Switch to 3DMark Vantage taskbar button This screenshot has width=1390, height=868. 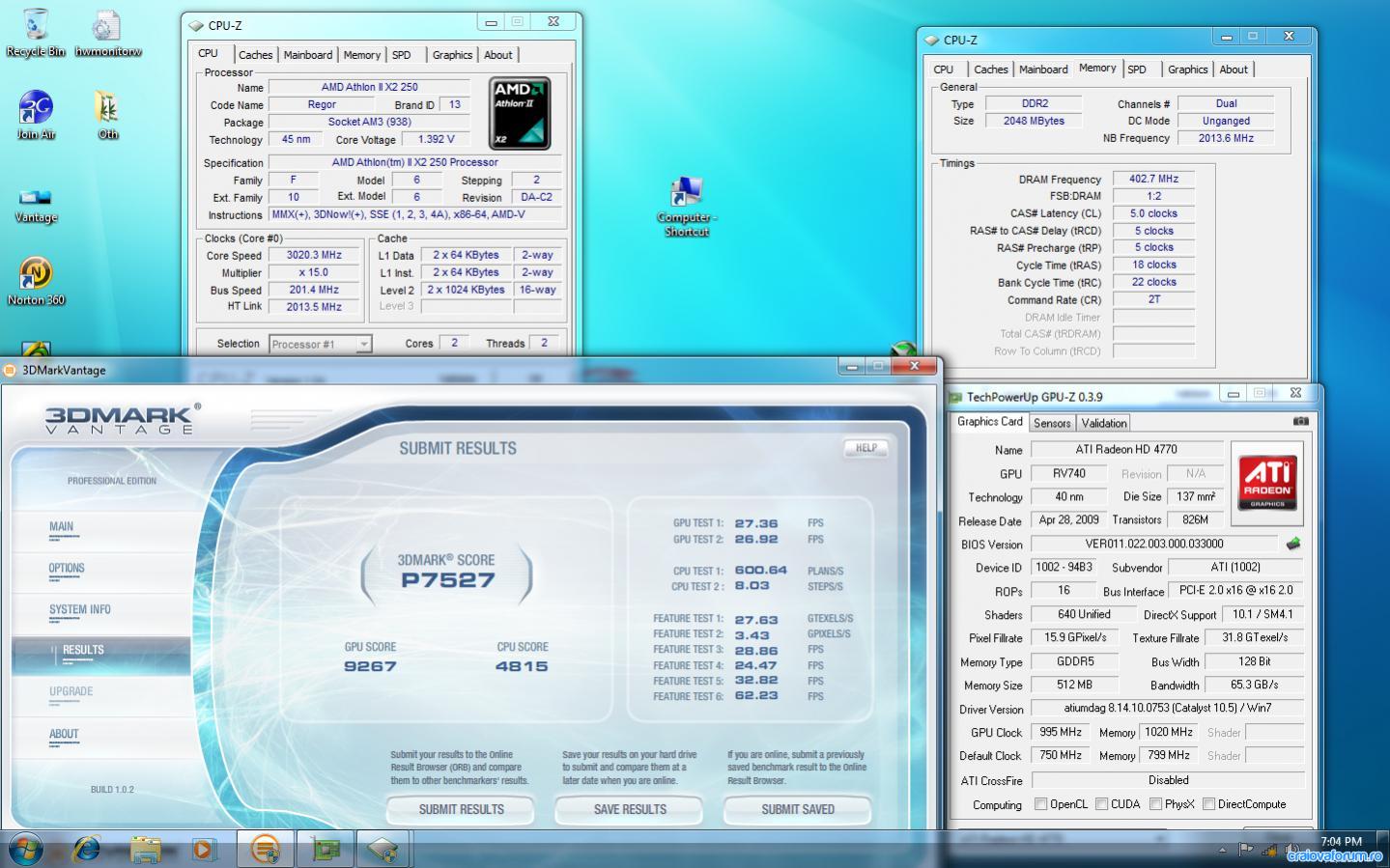[x=265, y=850]
